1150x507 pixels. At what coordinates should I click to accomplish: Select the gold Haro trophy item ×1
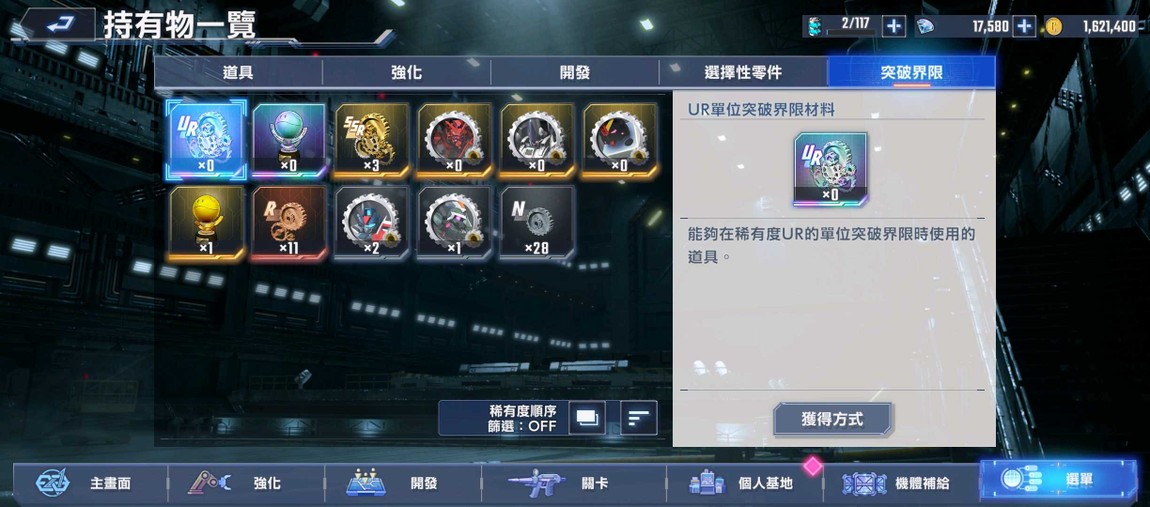[206, 223]
